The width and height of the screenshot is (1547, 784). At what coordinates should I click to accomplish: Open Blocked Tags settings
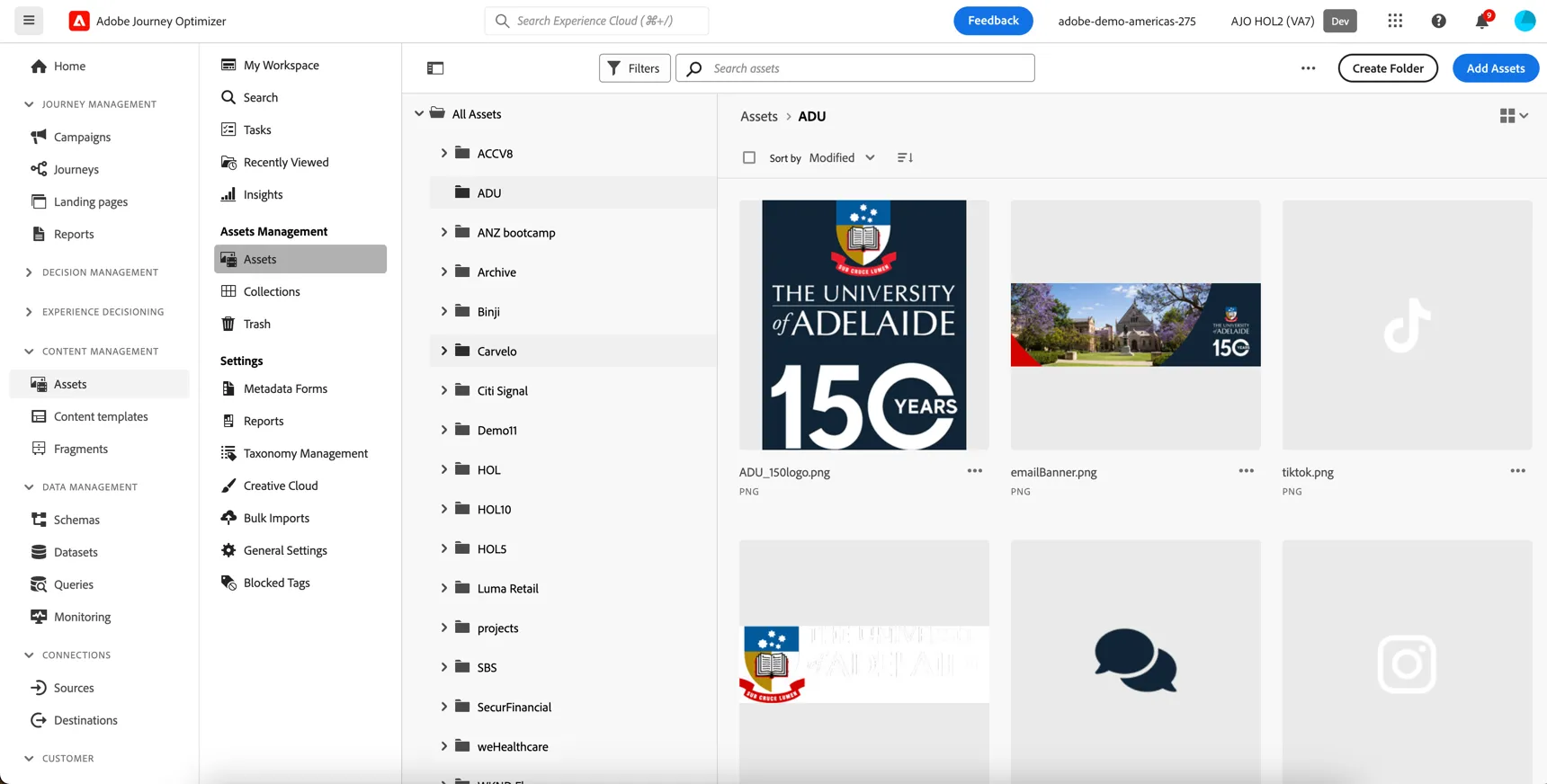tap(276, 583)
